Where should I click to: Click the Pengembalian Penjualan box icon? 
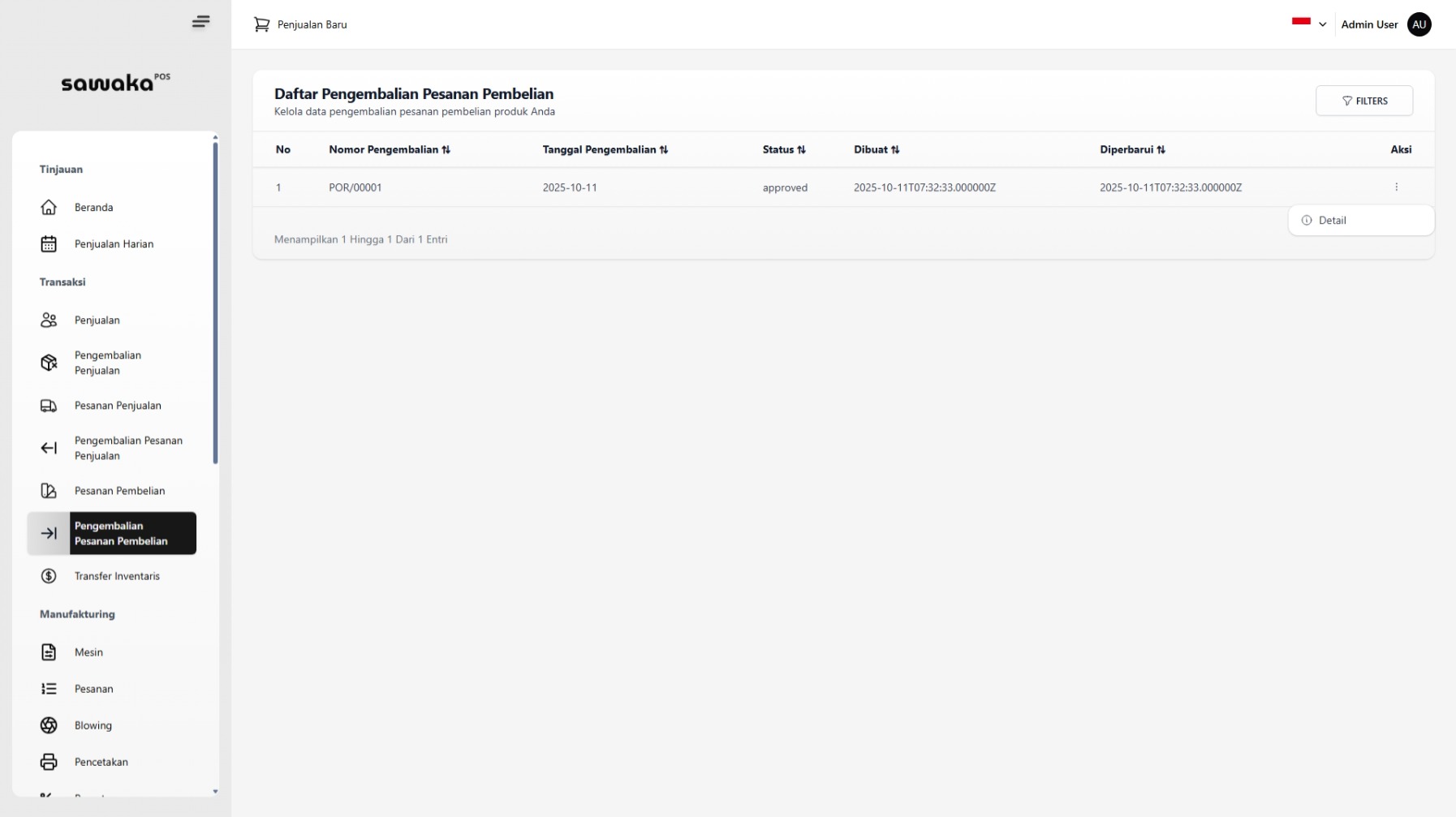(x=49, y=363)
